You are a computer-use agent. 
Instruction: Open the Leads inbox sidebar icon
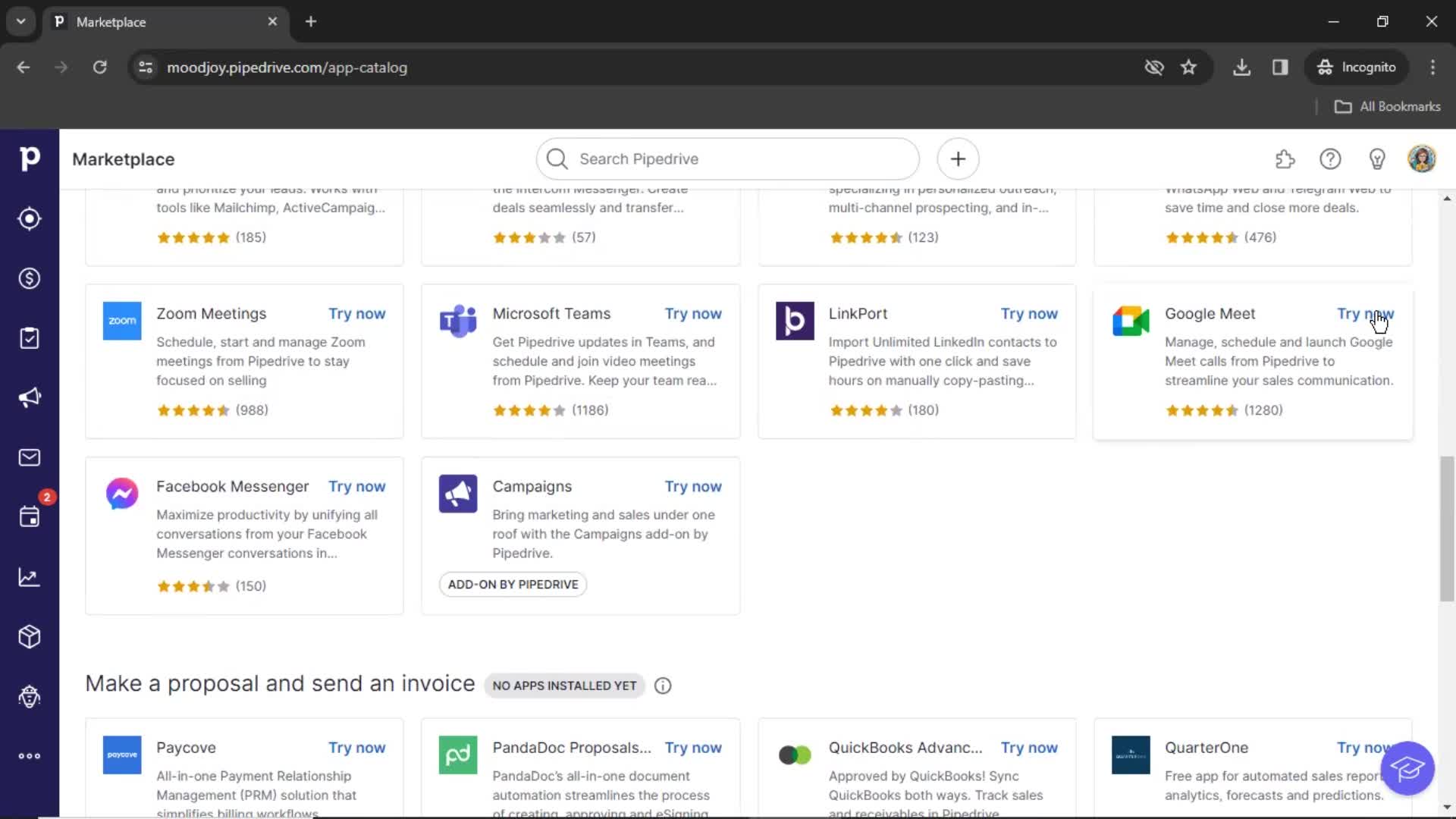29,219
